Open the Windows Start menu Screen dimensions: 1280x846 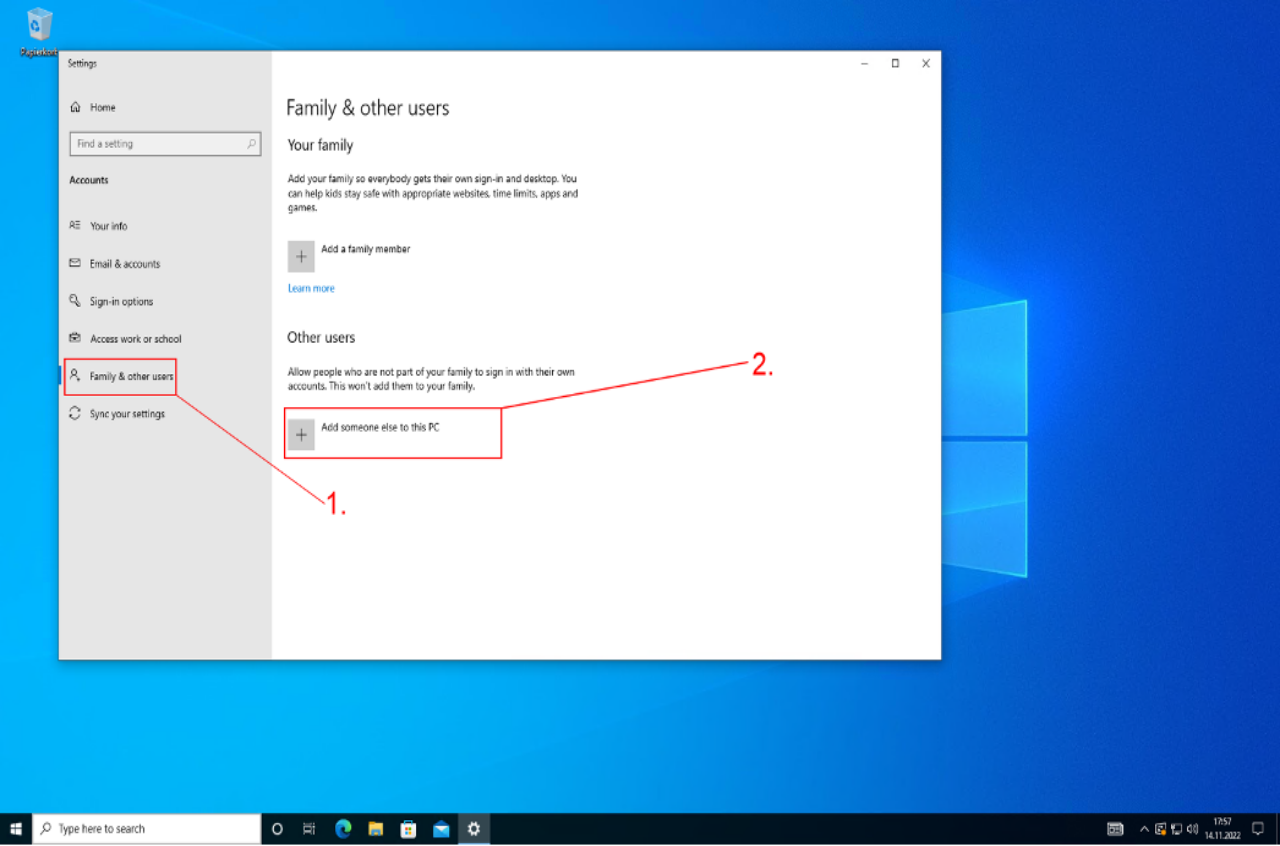pyautogui.click(x=16, y=829)
